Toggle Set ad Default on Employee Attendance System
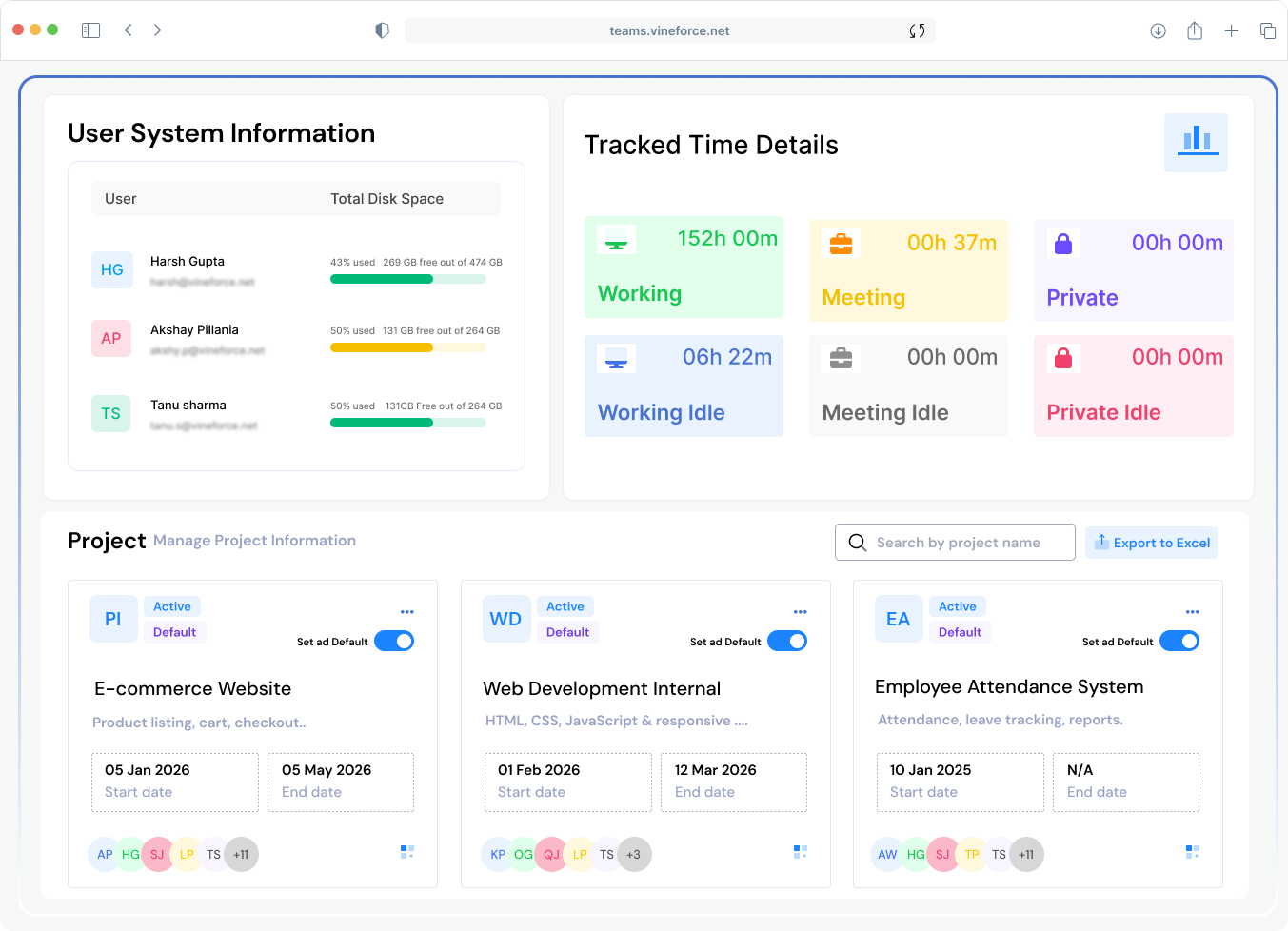1288x931 pixels. [x=1179, y=641]
